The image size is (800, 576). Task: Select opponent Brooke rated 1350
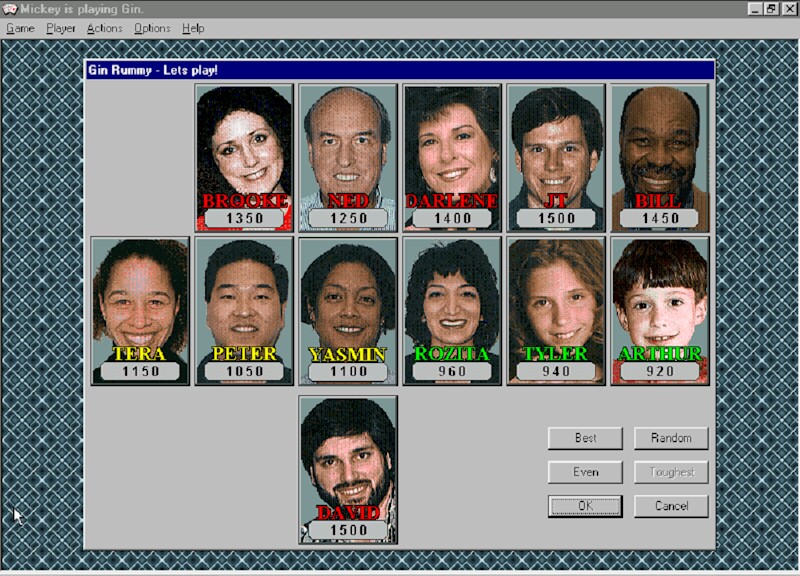point(244,158)
